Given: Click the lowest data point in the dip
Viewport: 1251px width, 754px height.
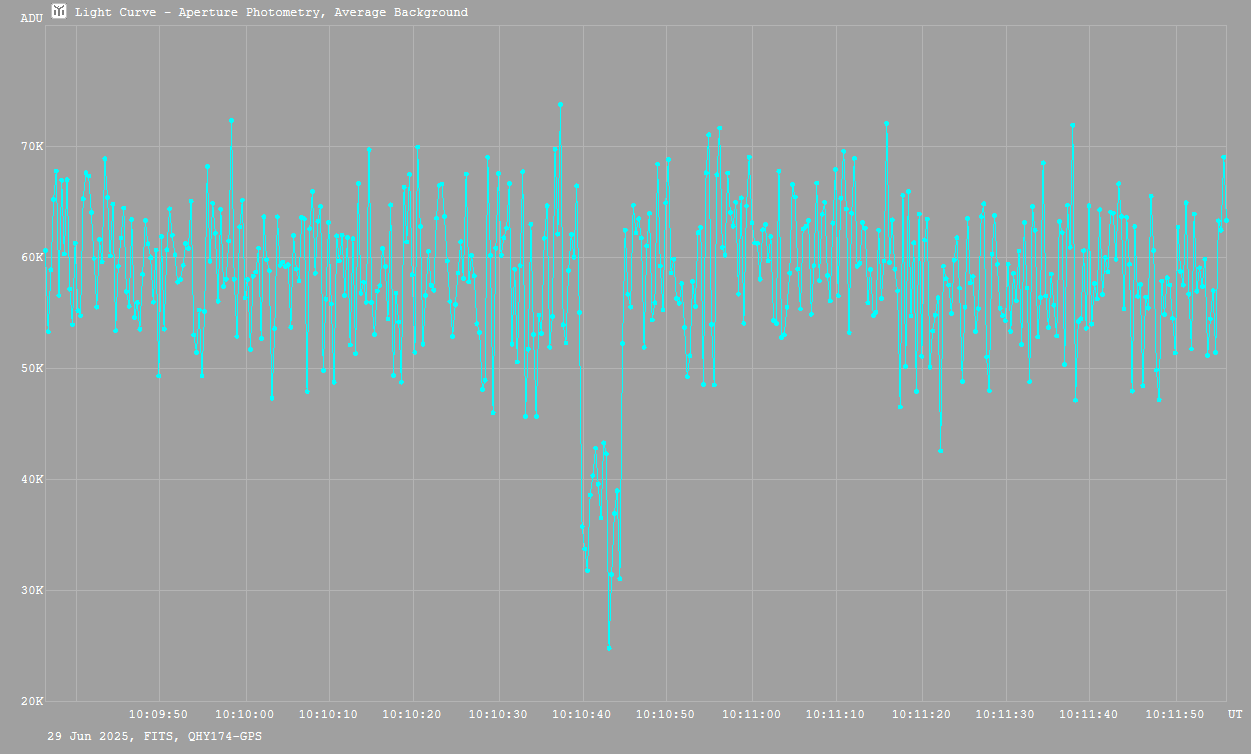Looking at the screenshot, I should (609, 648).
